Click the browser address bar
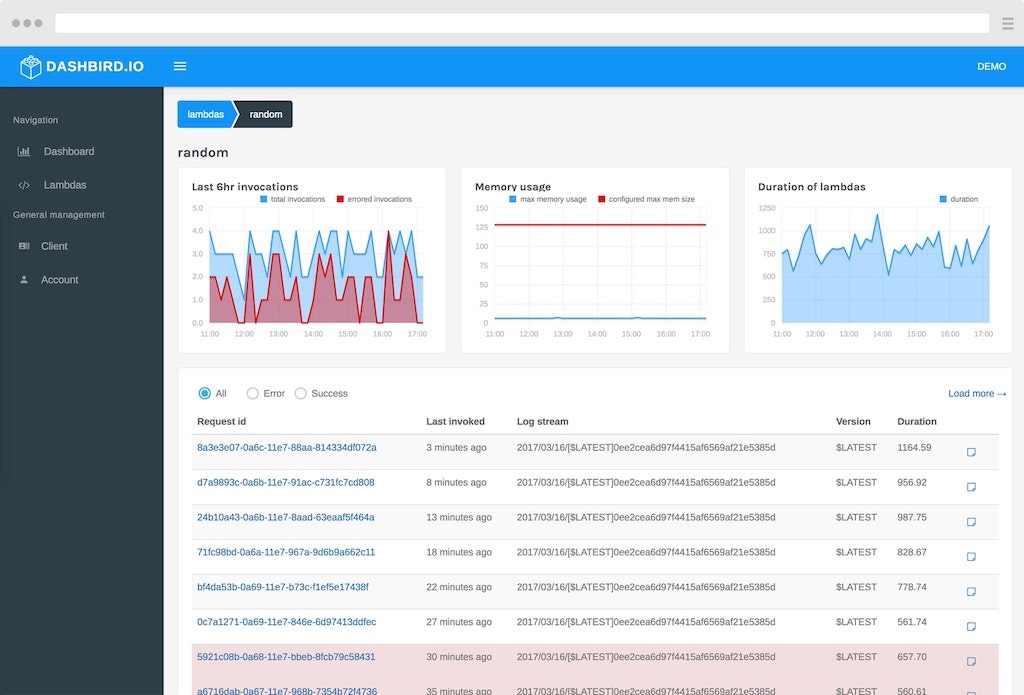Image resolution: width=1024 pixels, height=695 pixels. point(522,24)
